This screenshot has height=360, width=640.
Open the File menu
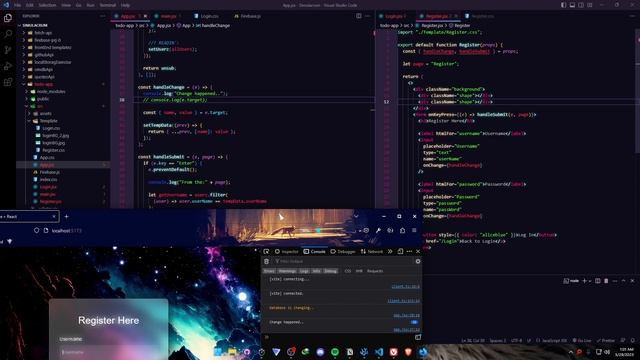[17, 5]
